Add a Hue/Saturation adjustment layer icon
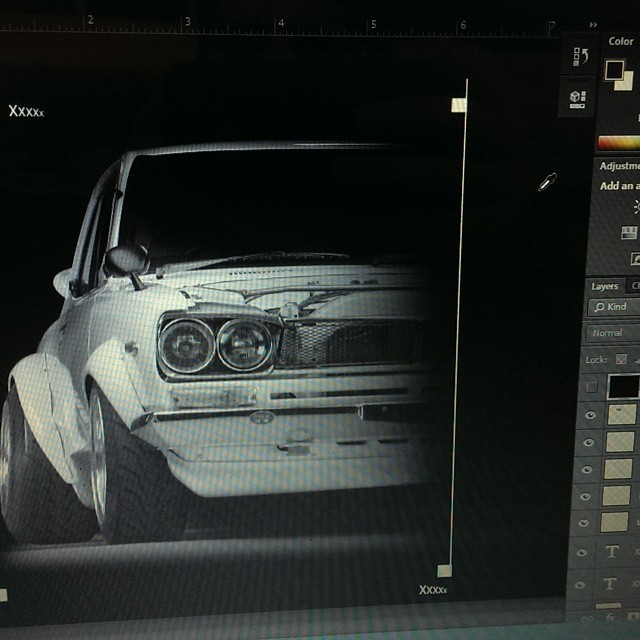 (629, 233)
